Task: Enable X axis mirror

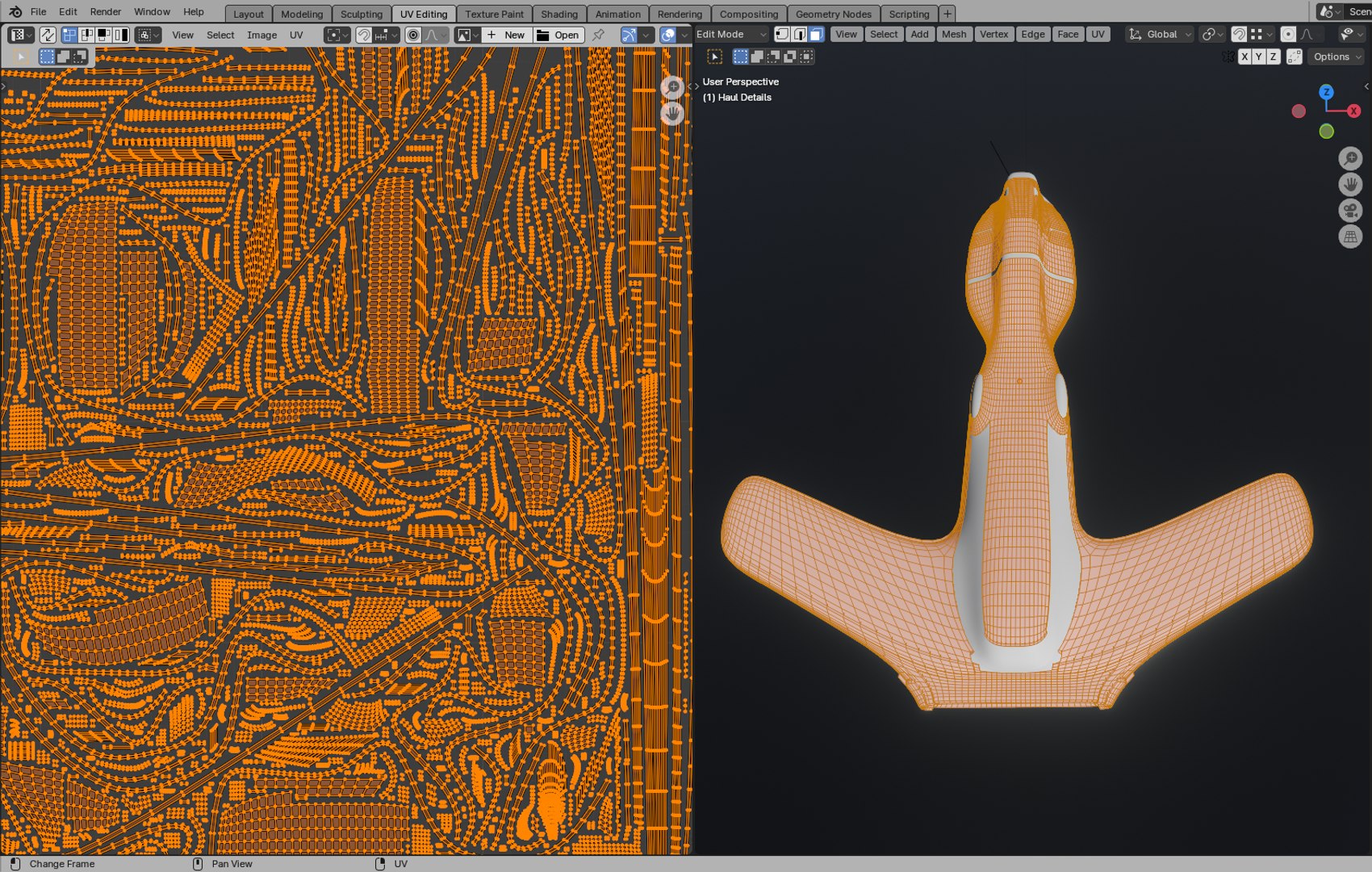Action: [1244, 57]
